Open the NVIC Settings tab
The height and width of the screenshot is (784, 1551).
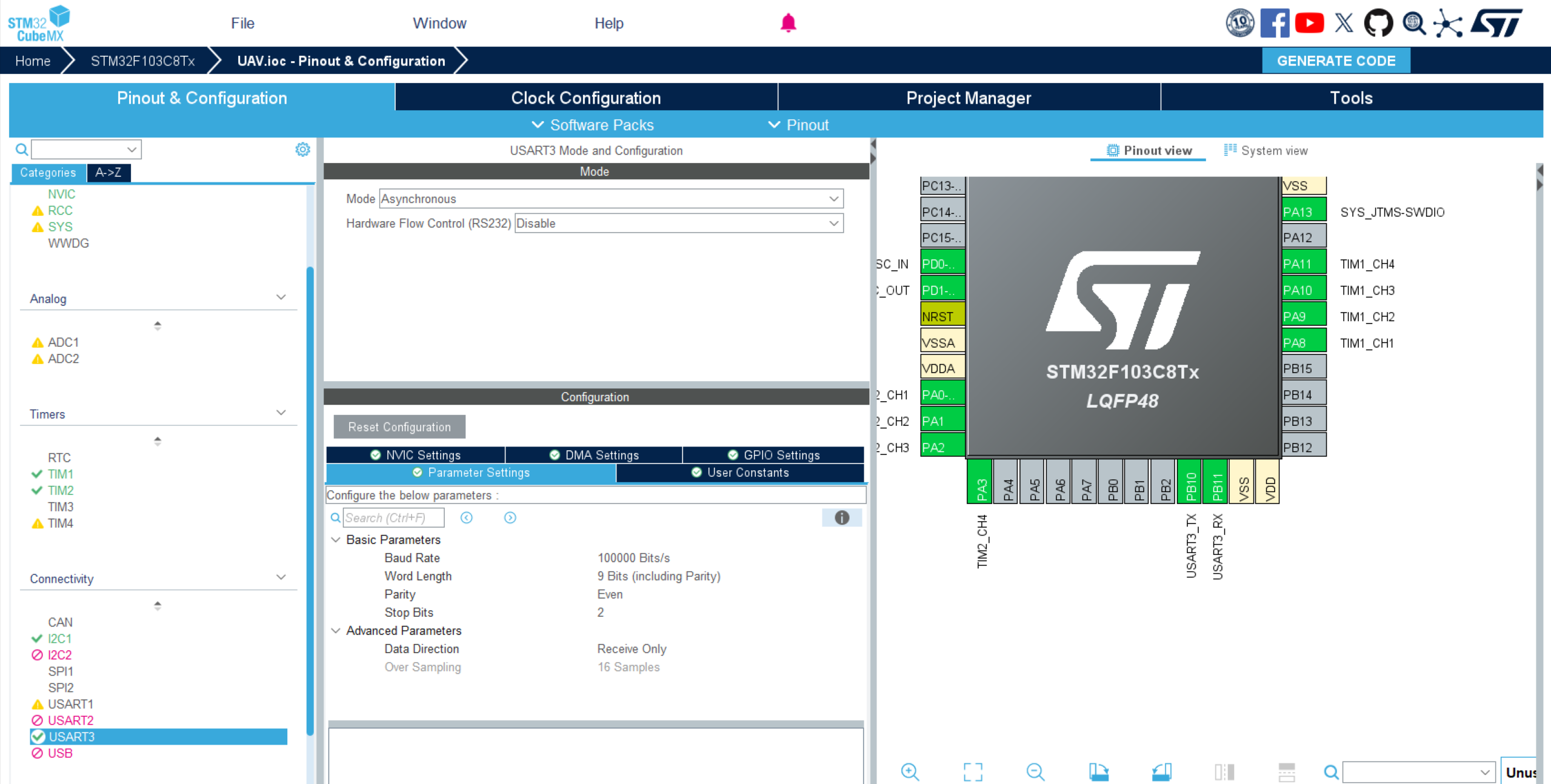point(416,455)
